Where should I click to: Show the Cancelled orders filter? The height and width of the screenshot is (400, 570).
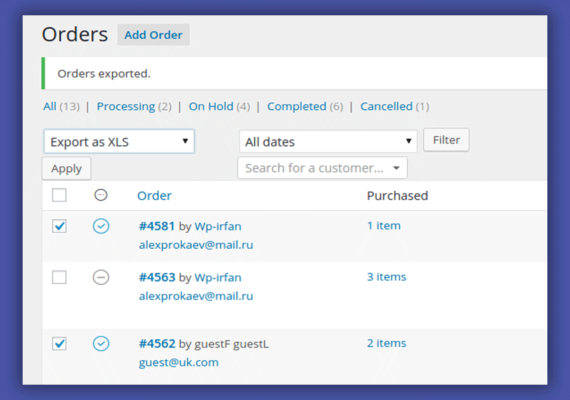tap(386, 107)
